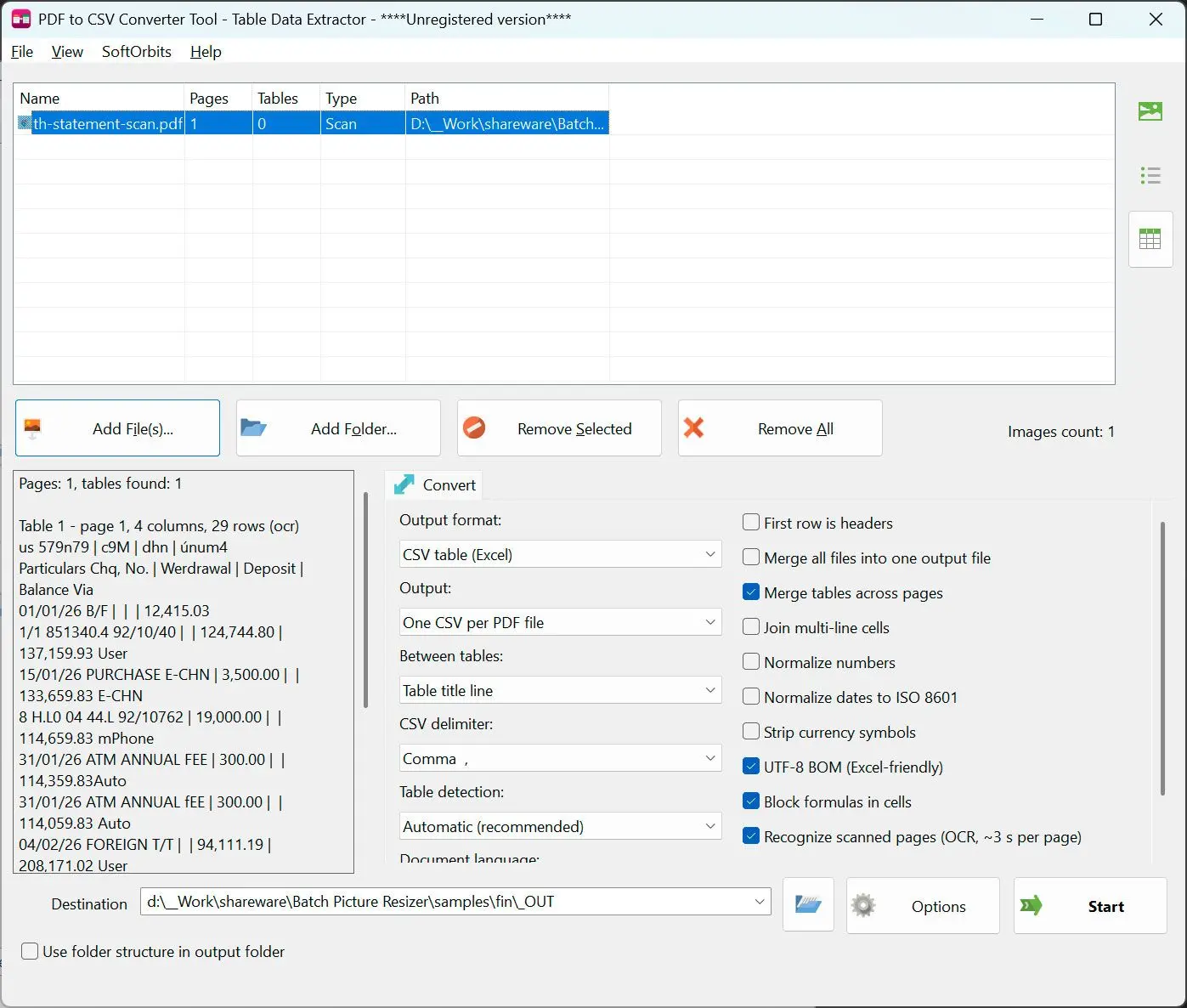Click the 'Images count: 1' label
The width and height of the screenshot is (1187, 1008).
tap(1060, 431)
